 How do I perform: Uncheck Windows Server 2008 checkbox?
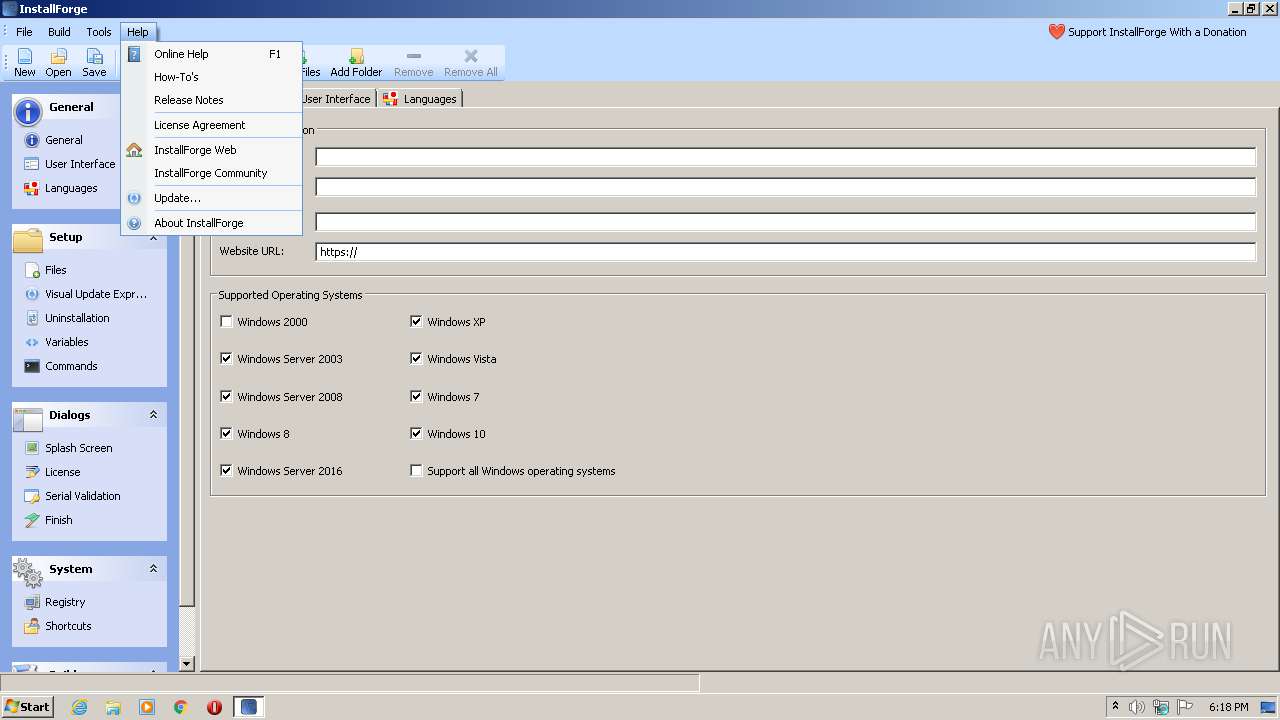pos(226,397)
